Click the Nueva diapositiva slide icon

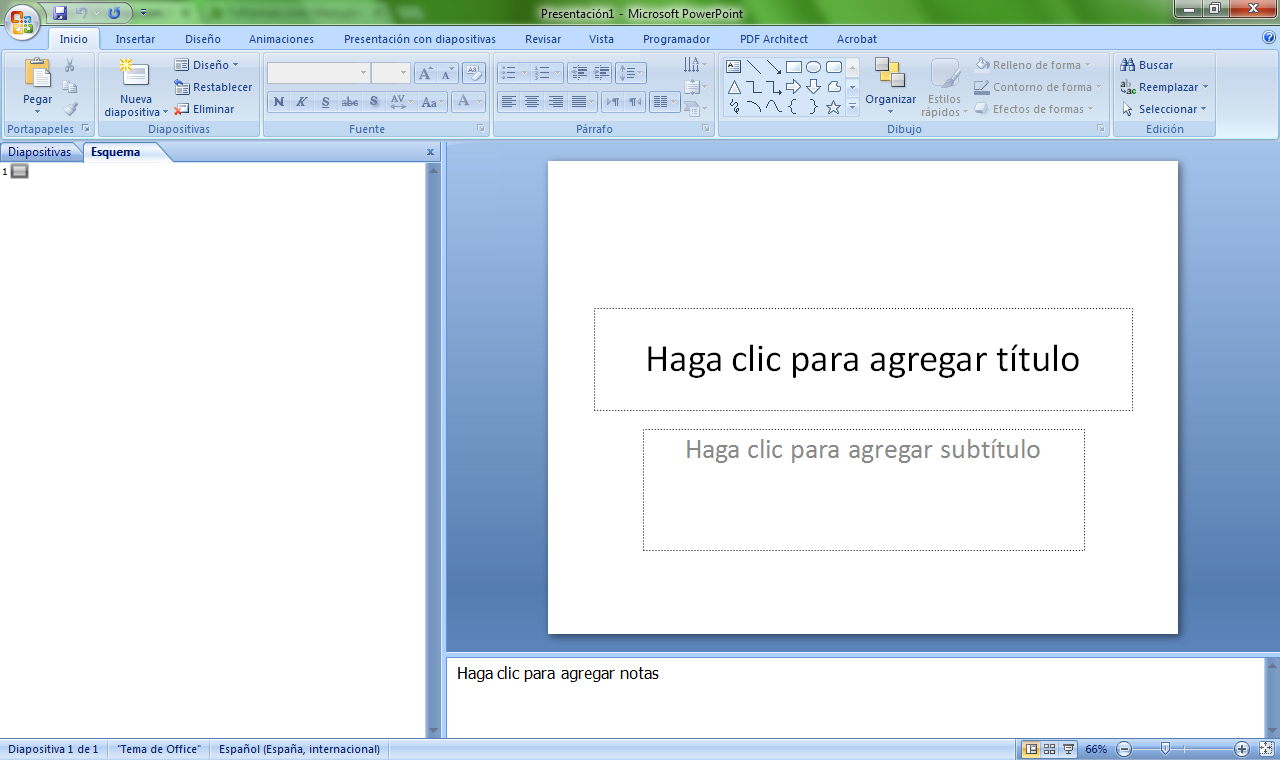click(x=134, y=74)
